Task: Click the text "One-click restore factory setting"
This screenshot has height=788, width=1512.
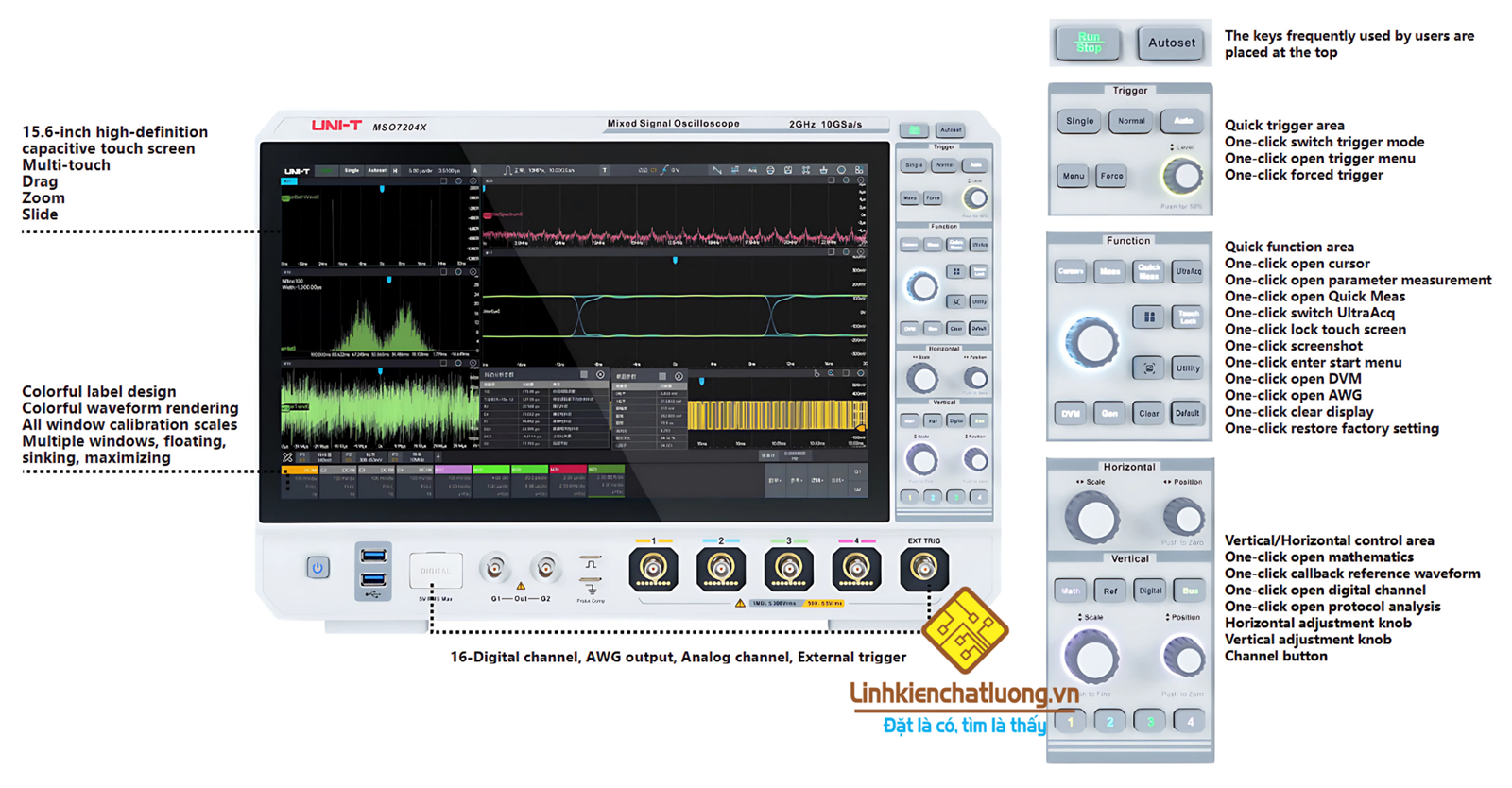Action: [1332, 429]
